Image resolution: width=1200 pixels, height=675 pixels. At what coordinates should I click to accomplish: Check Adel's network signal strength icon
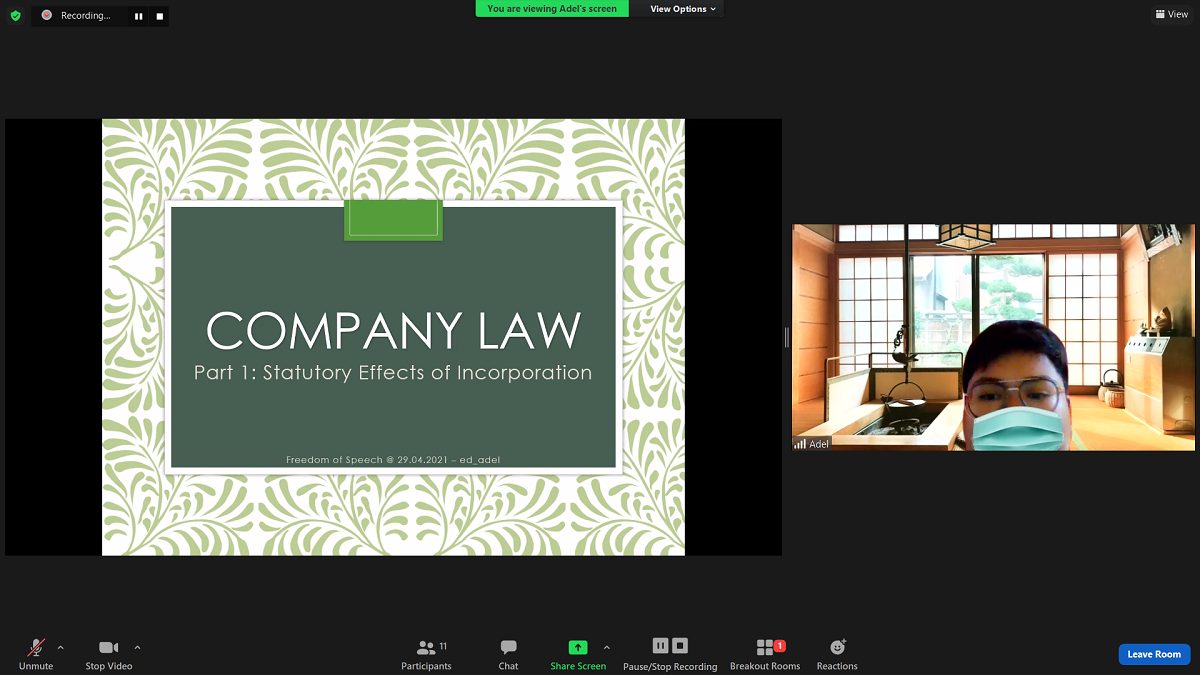tap(800, 444)
